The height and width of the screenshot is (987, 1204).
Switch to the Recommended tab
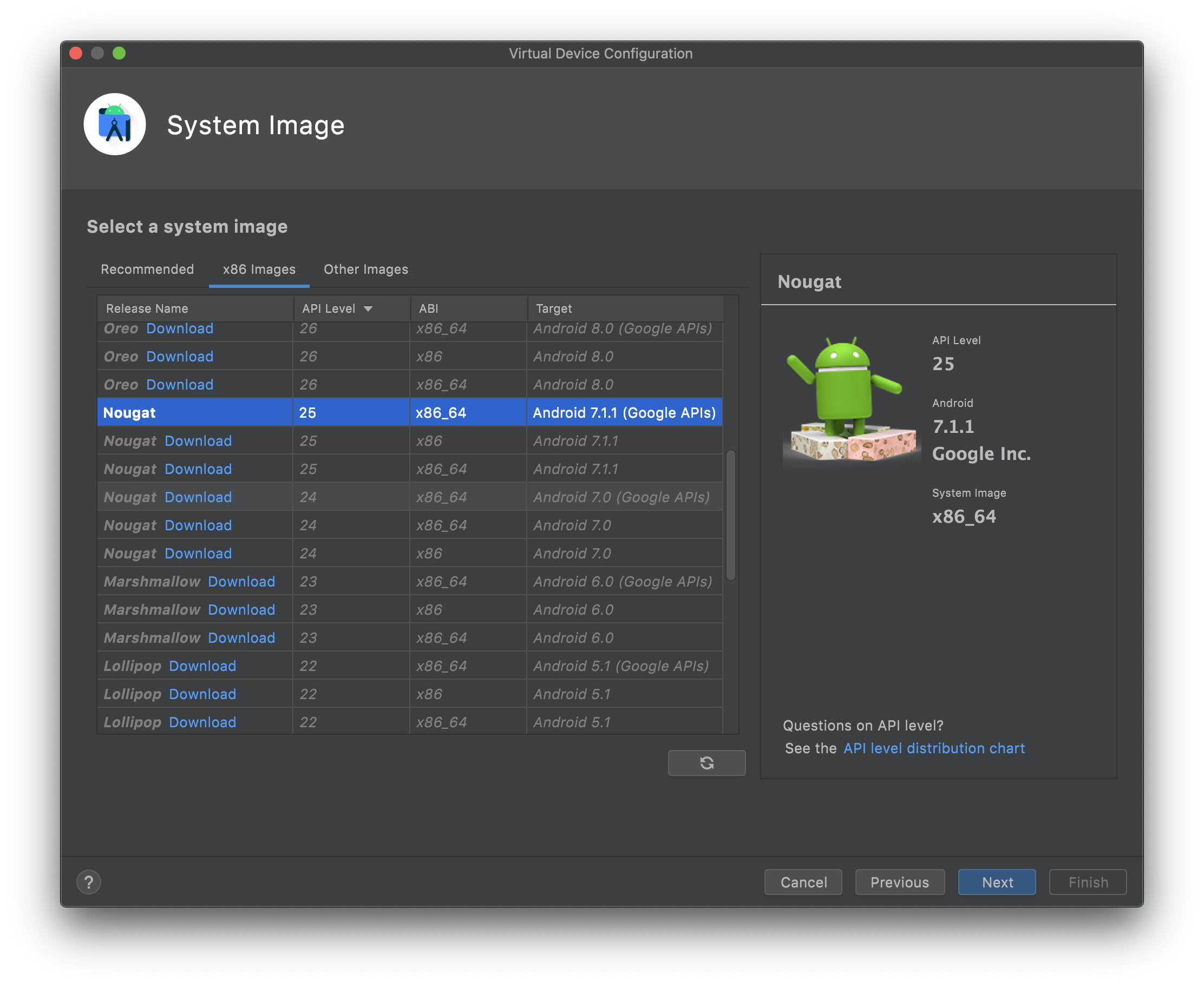click(x=147, y=269)
